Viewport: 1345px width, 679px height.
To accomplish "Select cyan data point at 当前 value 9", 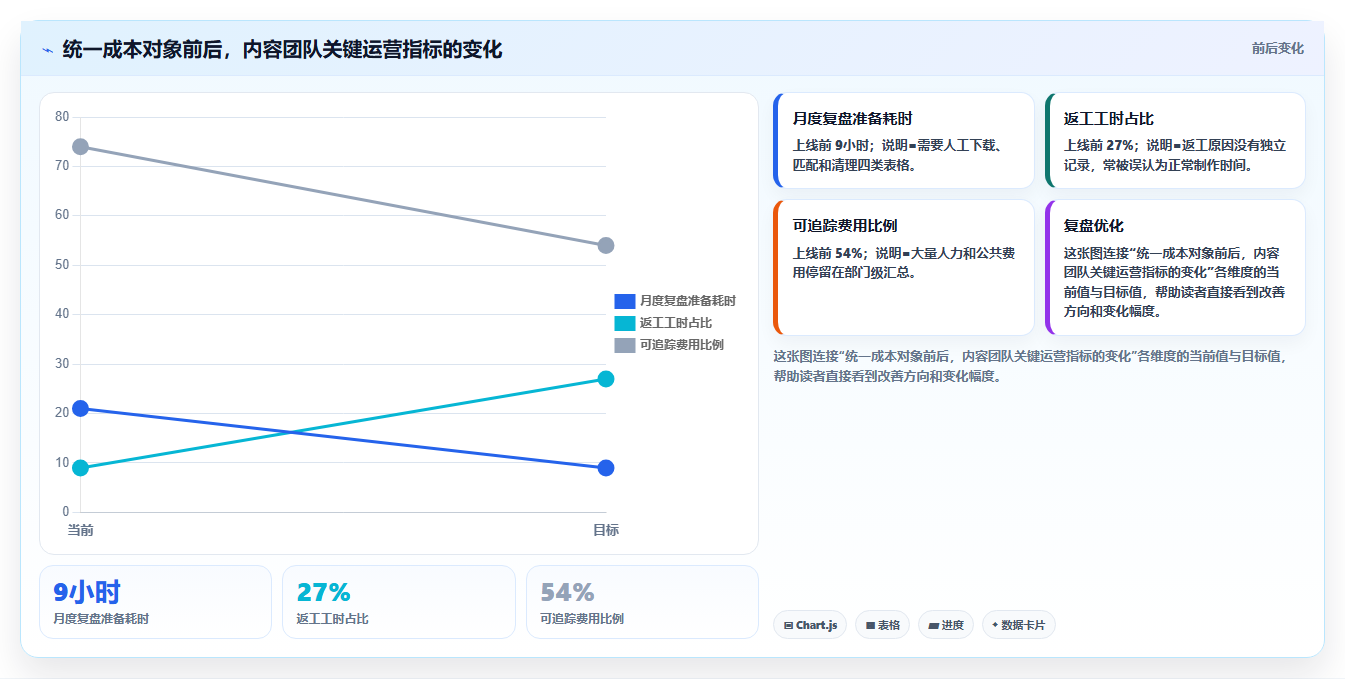I will (x=81, y=468).
